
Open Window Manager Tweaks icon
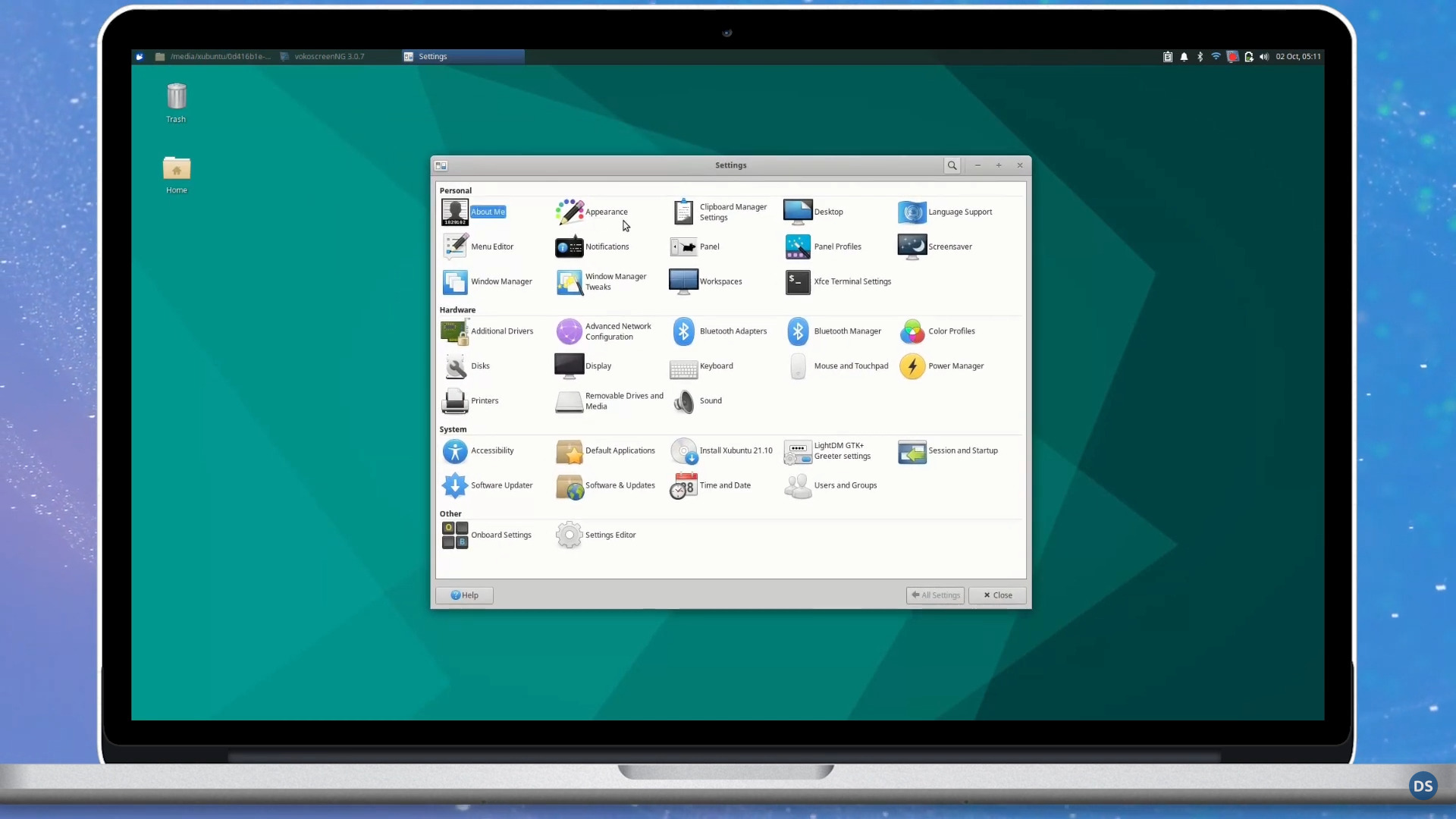pos(570,281)
